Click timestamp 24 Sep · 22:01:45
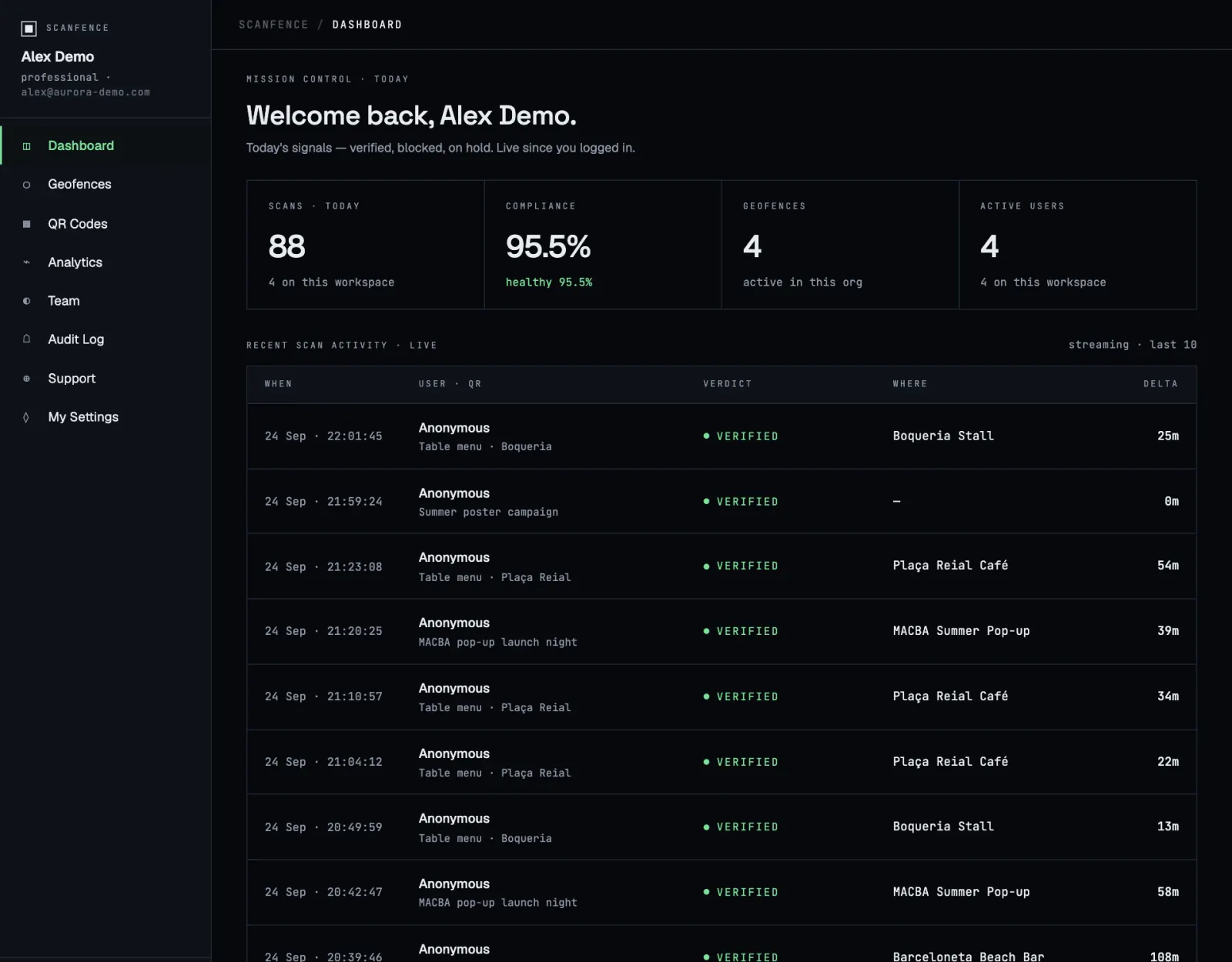This screenshot has width=1232, height=962. 323,436
